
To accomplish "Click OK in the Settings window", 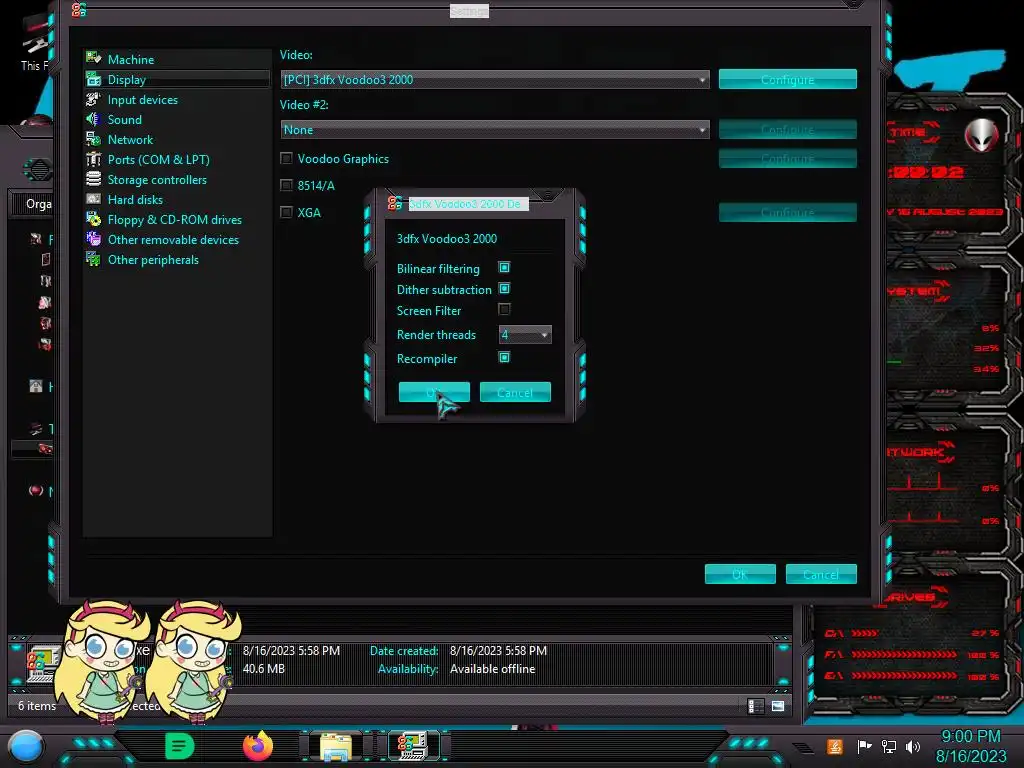I will [x=741, y=574].
